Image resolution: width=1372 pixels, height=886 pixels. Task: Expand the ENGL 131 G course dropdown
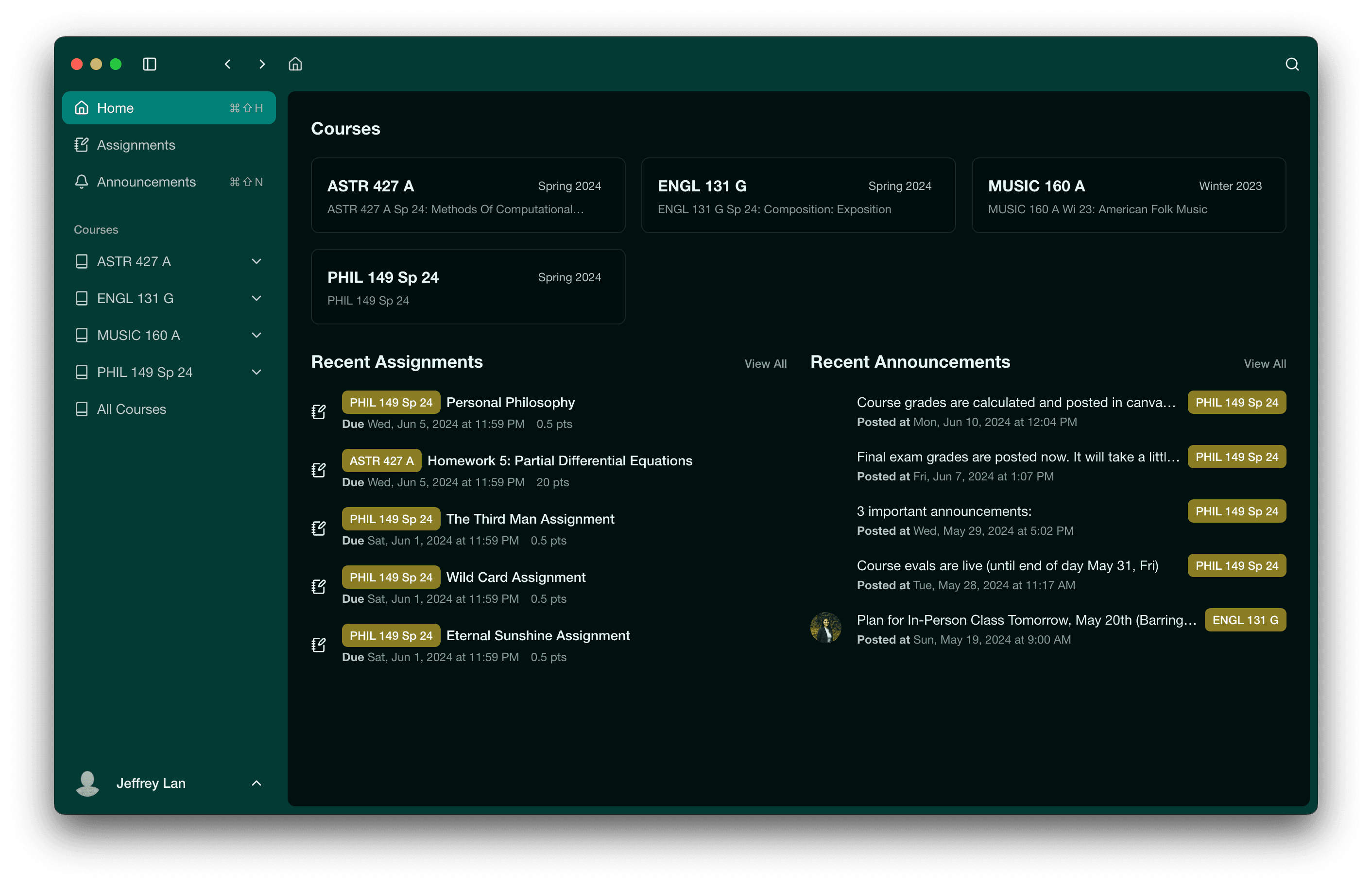256,297
